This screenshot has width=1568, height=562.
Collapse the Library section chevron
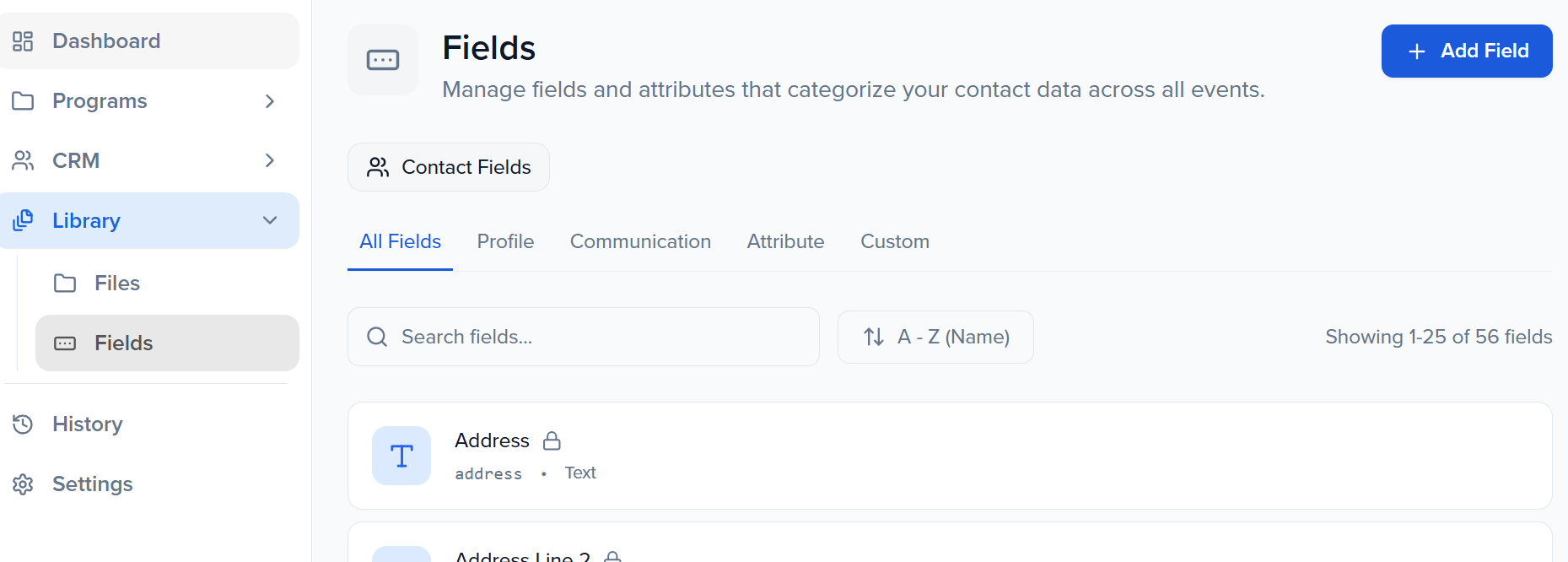point(270,220)
